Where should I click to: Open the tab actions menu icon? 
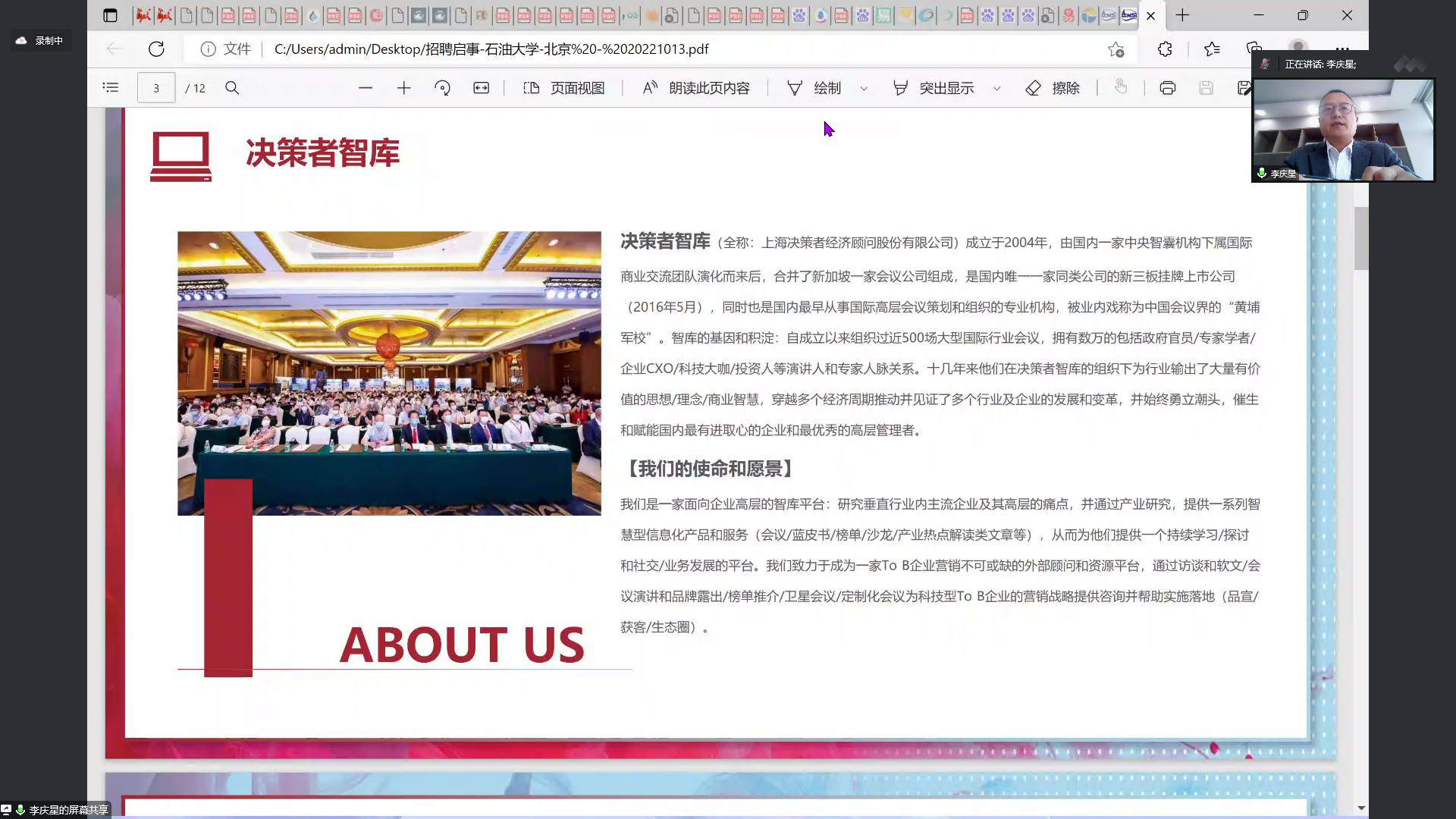[x=110, y=15]
